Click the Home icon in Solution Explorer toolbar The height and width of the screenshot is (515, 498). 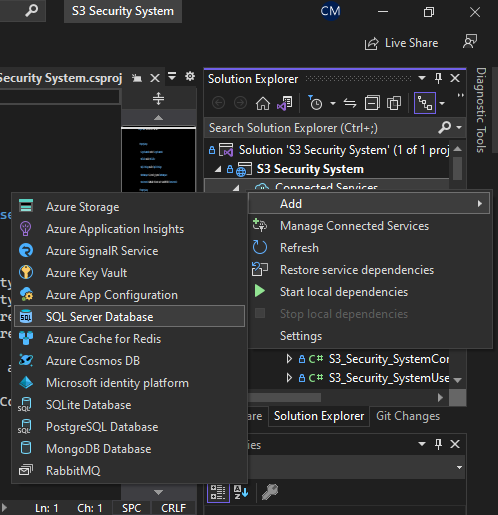263,103
